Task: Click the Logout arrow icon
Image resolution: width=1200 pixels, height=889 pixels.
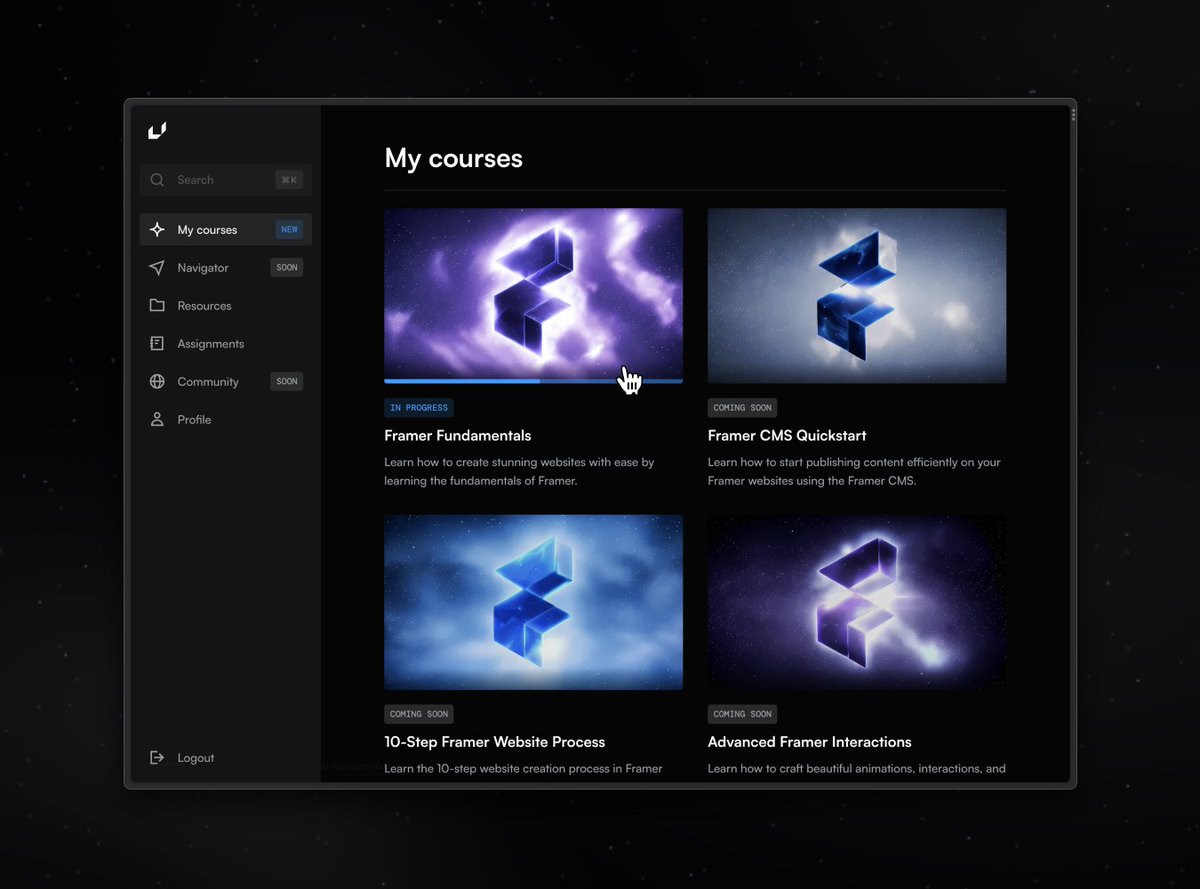Action: tap(157, 757)
